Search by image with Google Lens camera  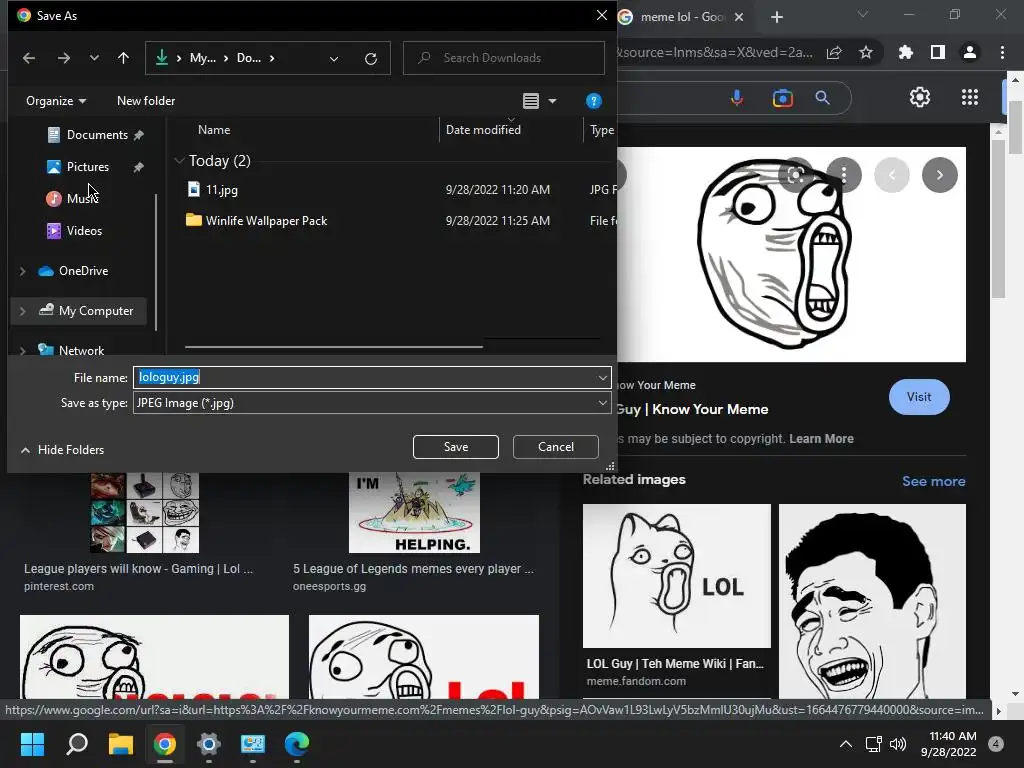point(782,99)
